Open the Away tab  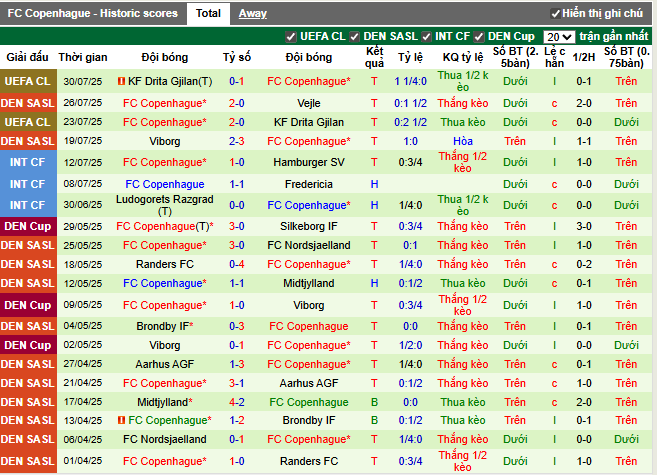[x=253, y=13]
